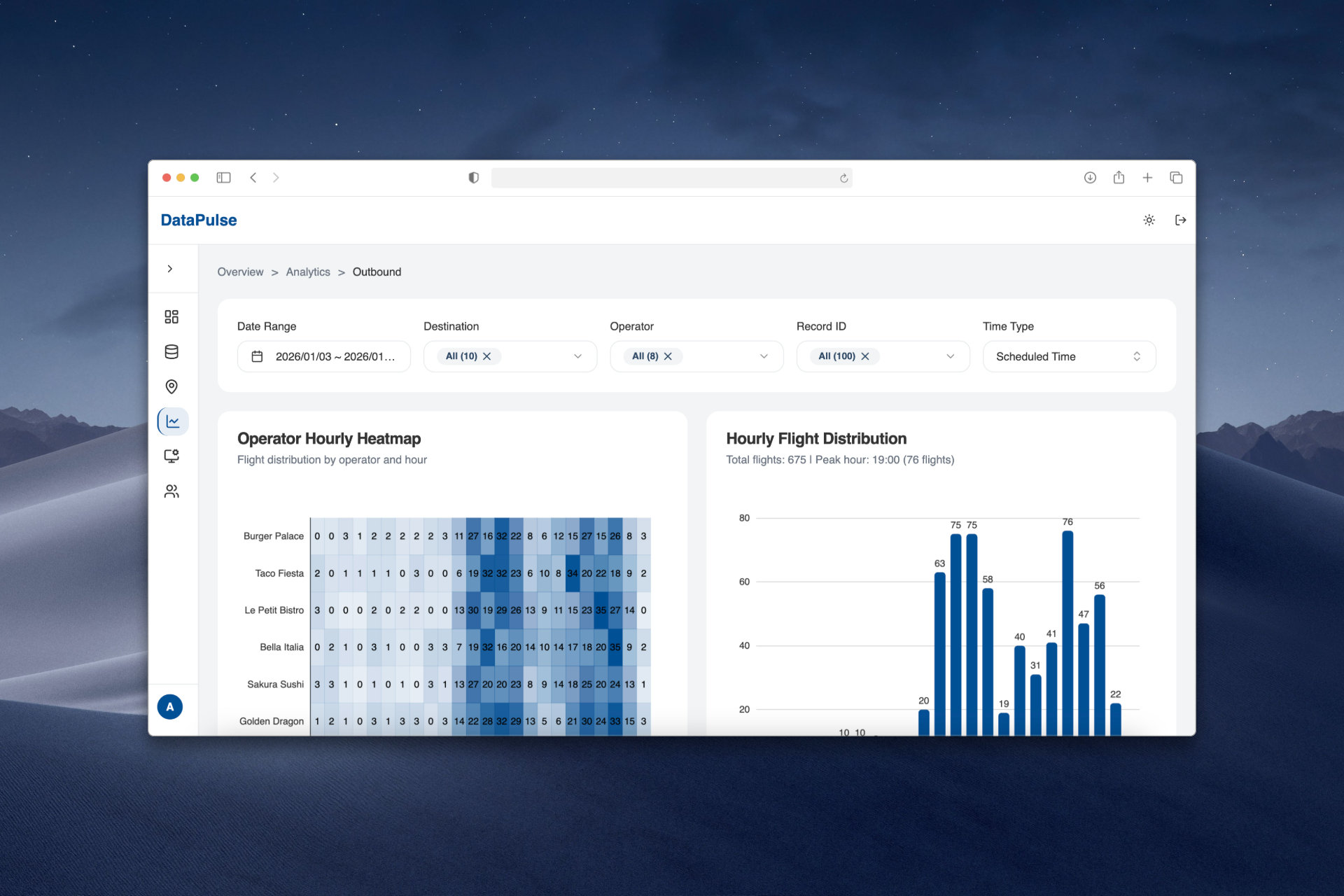
Task: Open the dashboard grid icon in sidebar
Action: (171, 317)
